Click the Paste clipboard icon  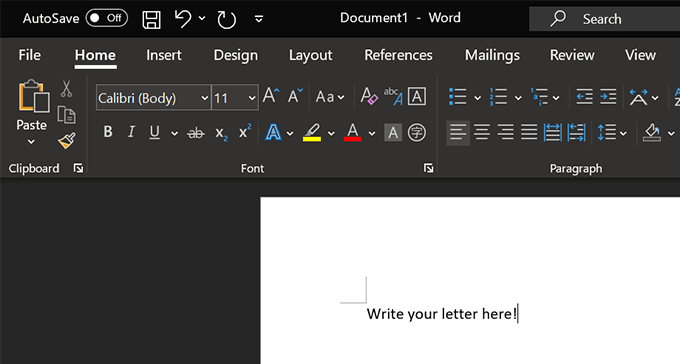pyautogui.click(x=33, y=96)
